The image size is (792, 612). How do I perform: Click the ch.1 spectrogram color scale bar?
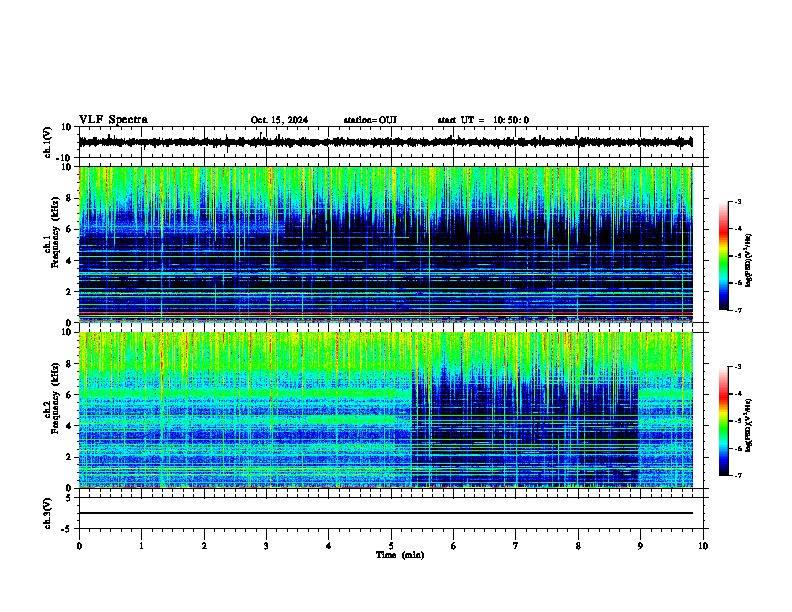point(724,256)
